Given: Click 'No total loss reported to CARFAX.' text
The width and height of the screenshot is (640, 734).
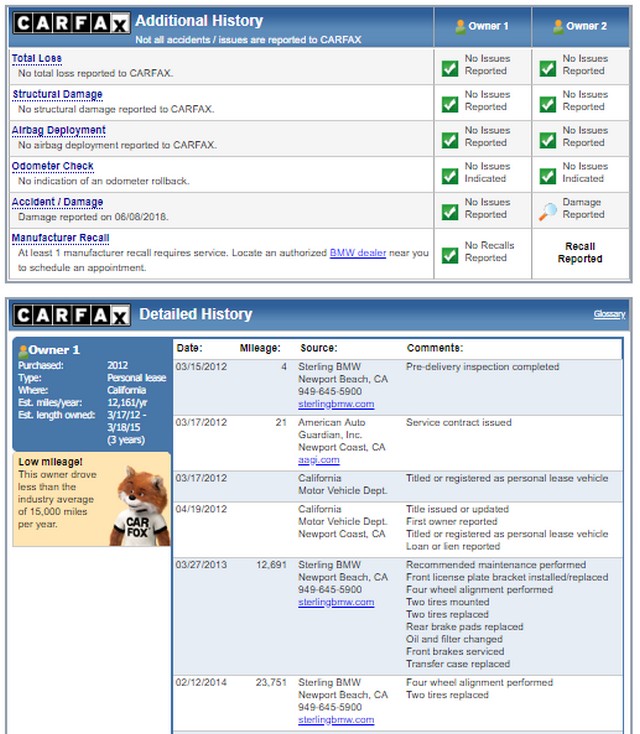Looking at the screenshot, I should click(96, 73).
